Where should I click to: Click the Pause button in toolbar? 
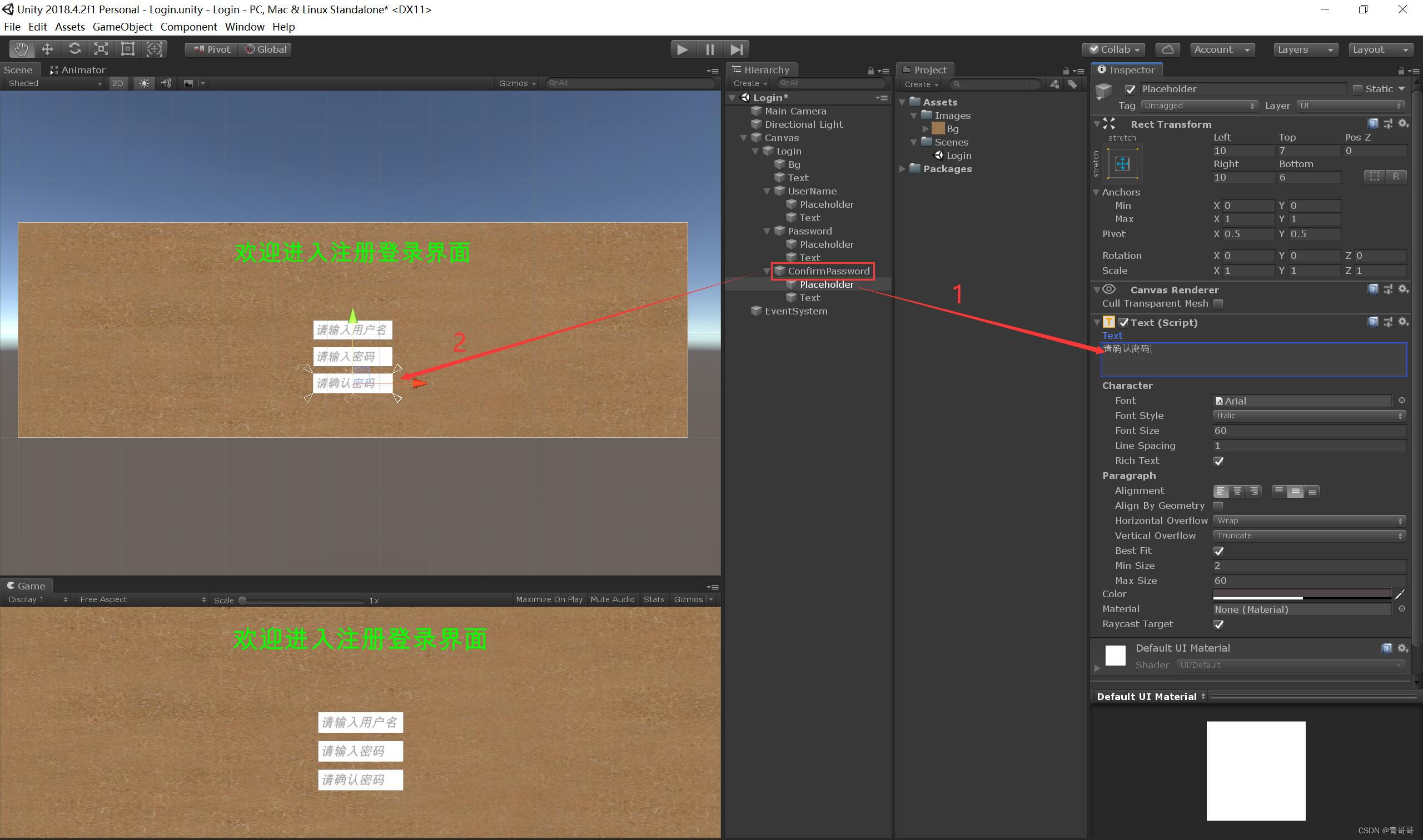709,48
